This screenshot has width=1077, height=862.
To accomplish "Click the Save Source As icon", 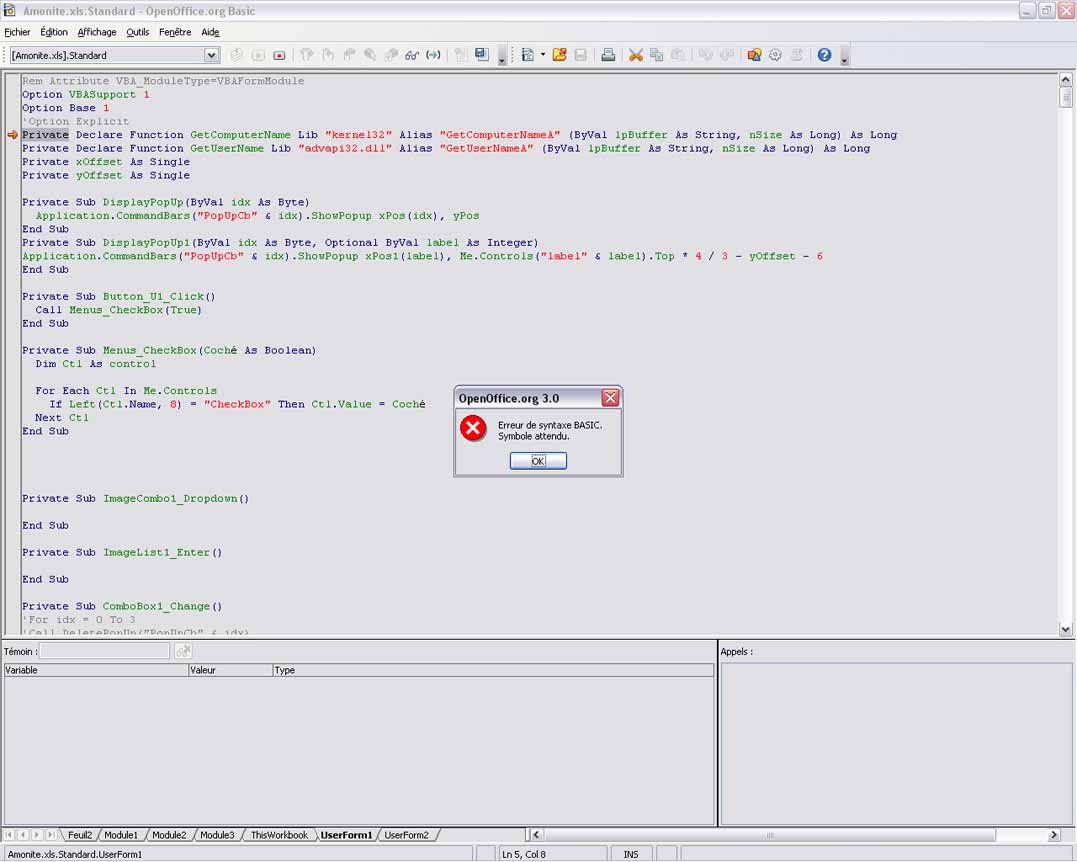I will click(x=482, y=55).
